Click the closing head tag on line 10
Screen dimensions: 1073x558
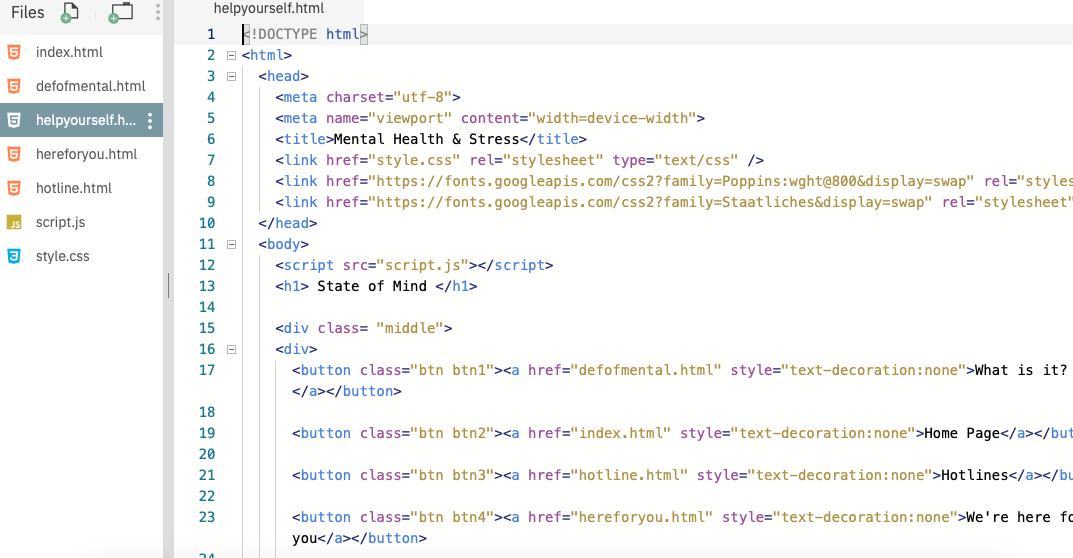[287, 223]
